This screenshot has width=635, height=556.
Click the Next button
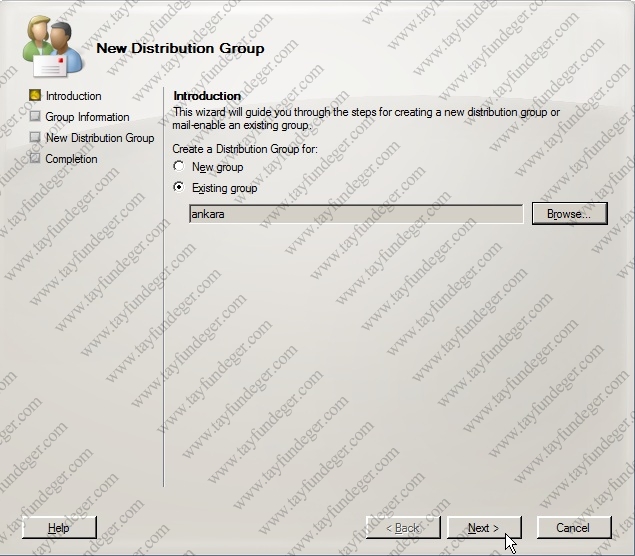[x=484, y=527]
